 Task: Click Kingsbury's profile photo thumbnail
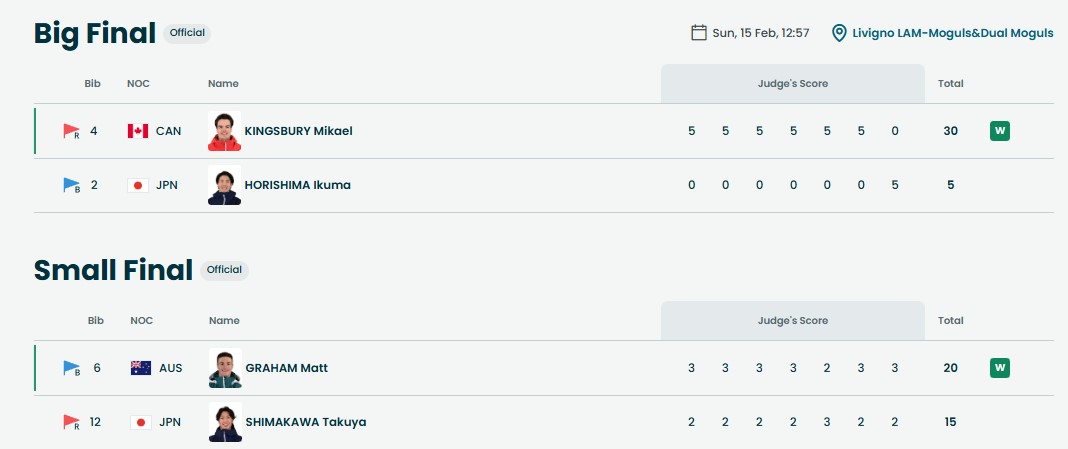coord(224,131)
